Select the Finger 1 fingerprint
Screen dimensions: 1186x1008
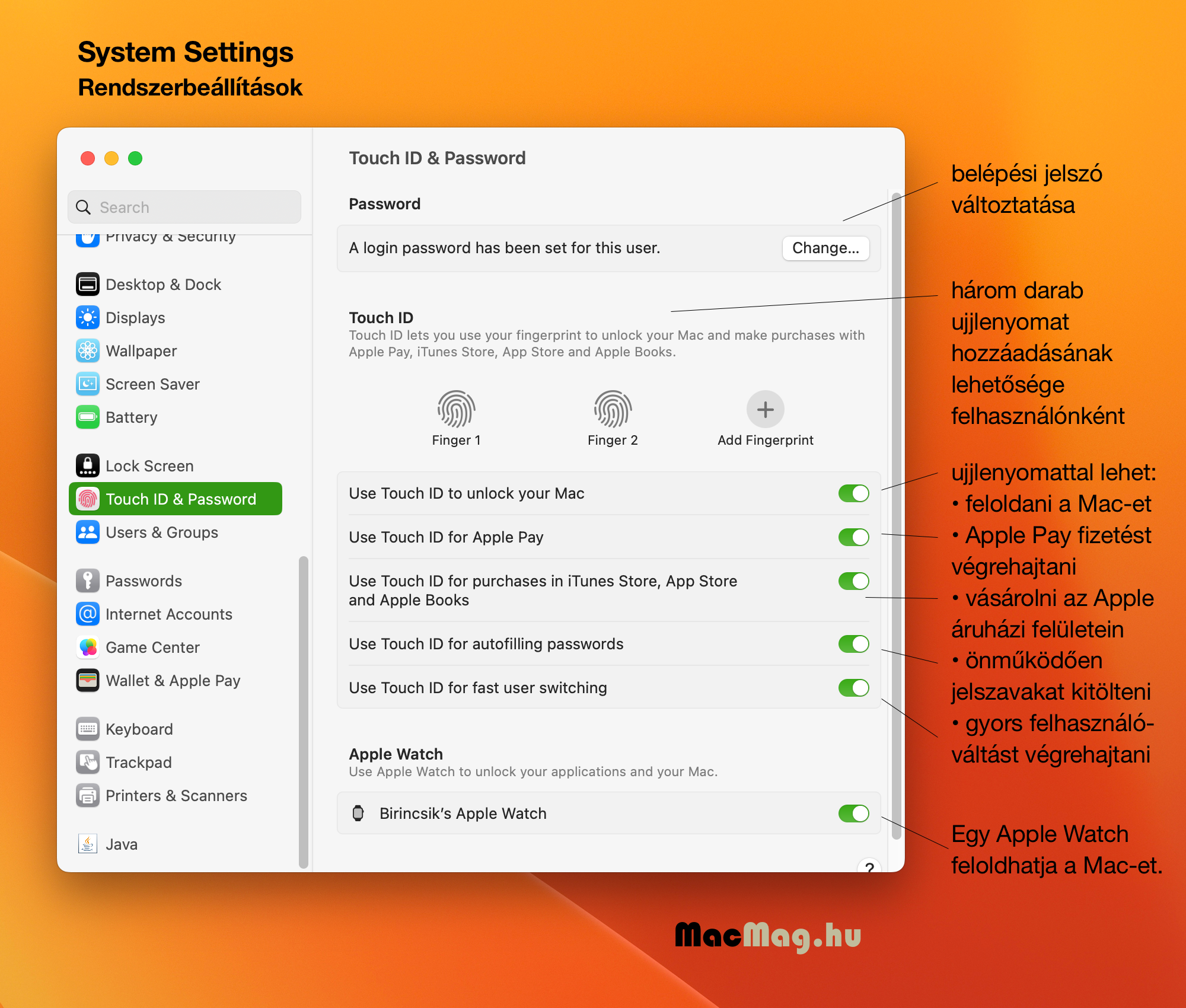click(456, 409)
